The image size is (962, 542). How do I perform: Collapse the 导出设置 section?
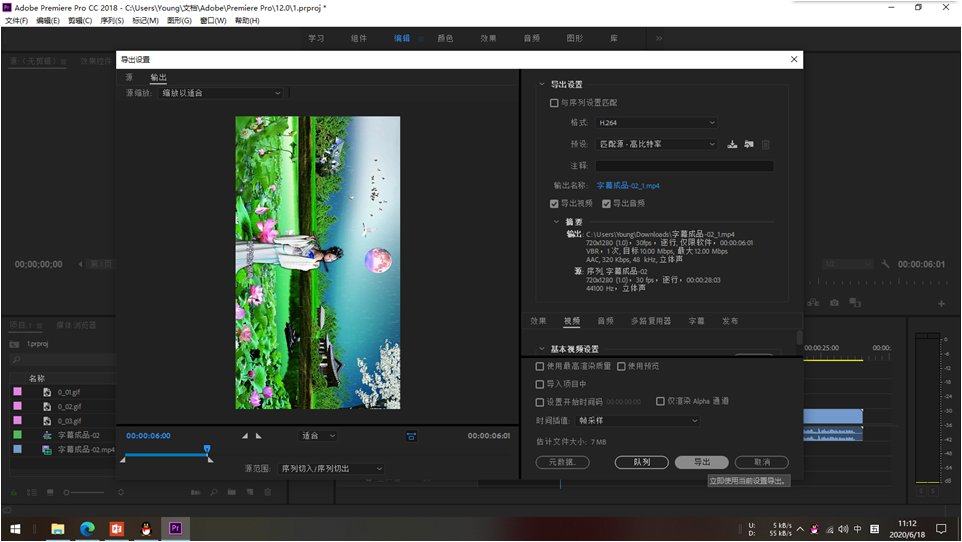click(541, 84)
